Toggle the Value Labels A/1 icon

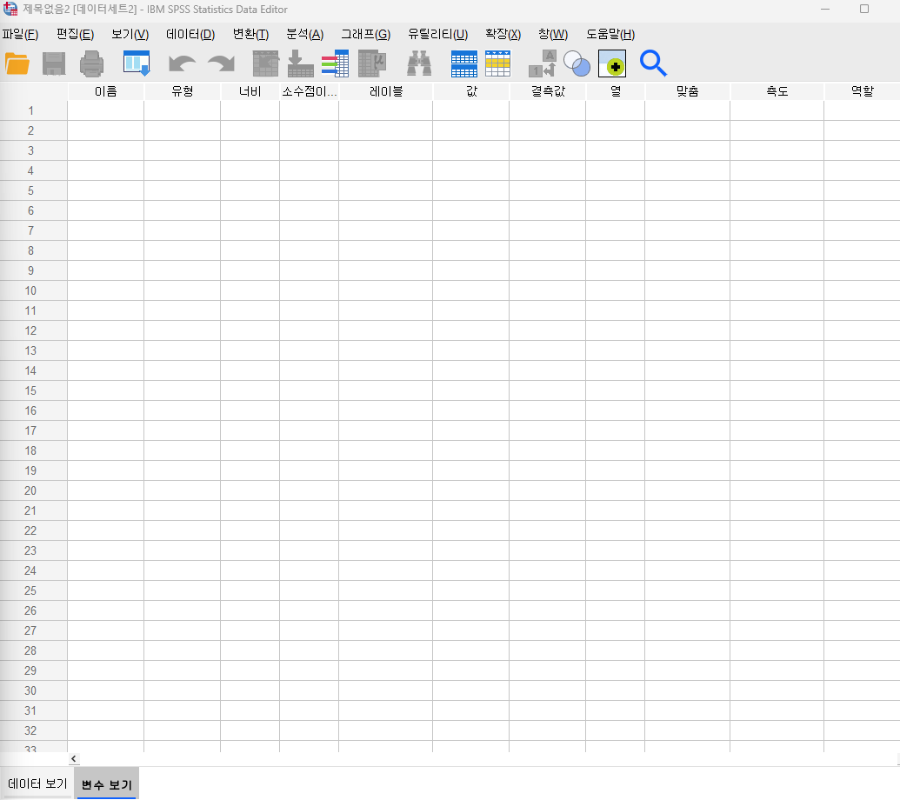point(542,64)
